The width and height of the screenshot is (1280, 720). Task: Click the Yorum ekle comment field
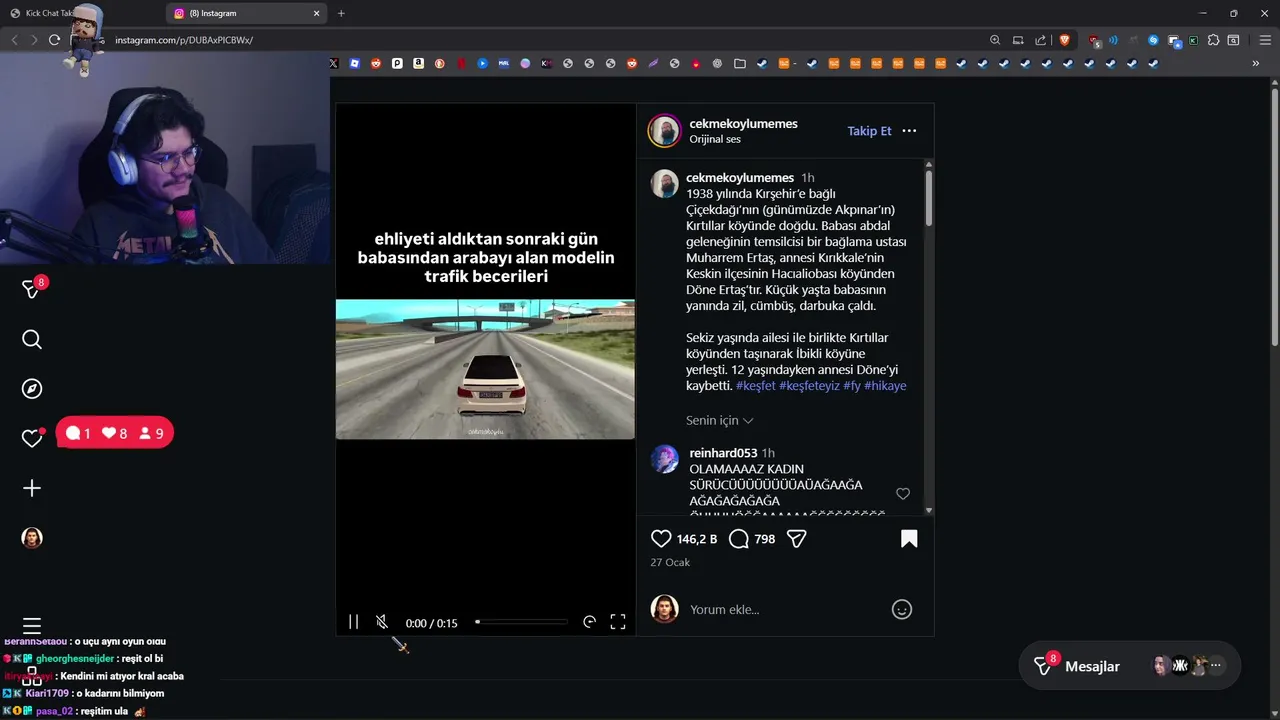pyautogui.click(x=785, y=609)
